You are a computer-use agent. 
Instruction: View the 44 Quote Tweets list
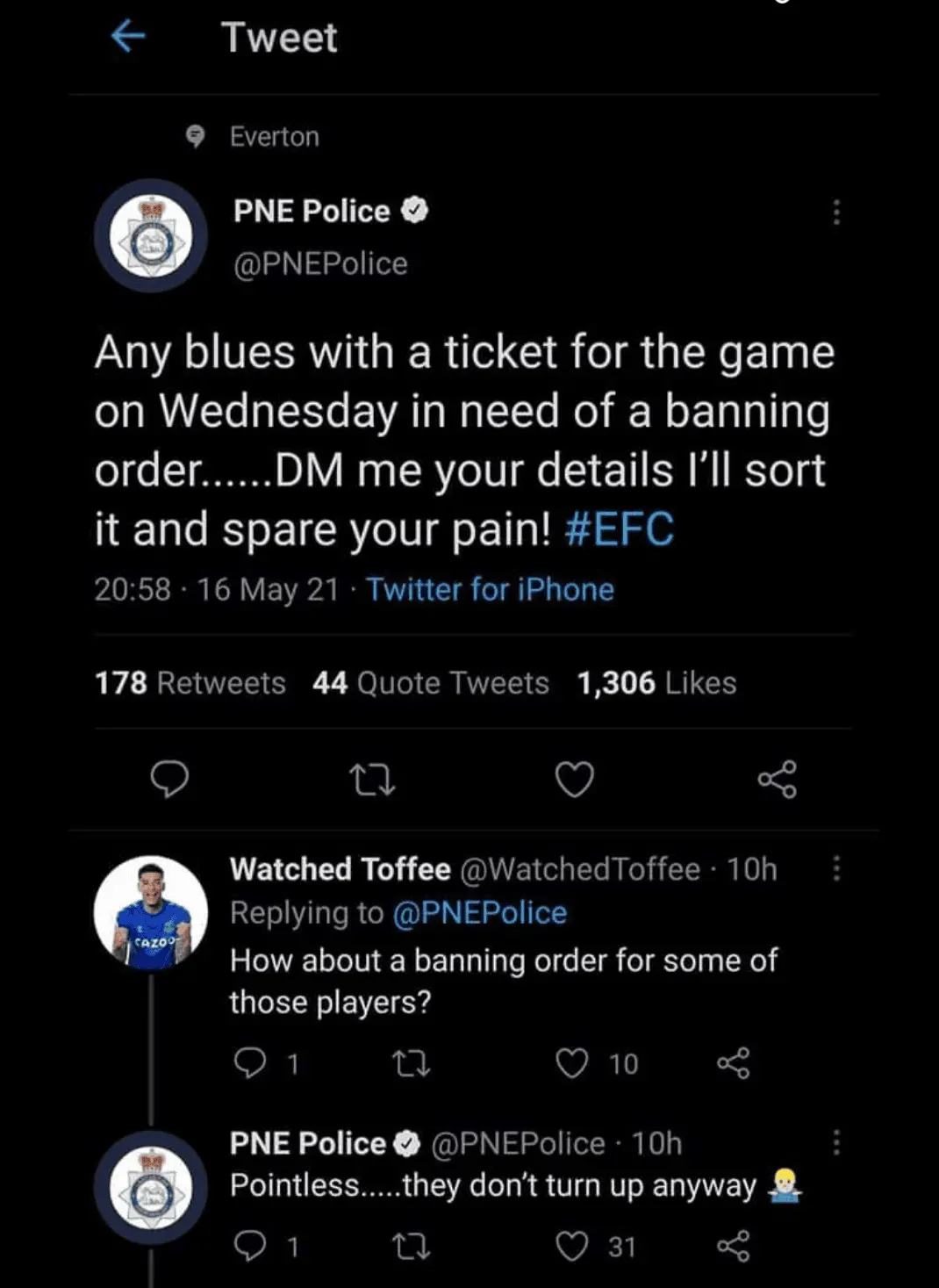click(x=431, y=683)
